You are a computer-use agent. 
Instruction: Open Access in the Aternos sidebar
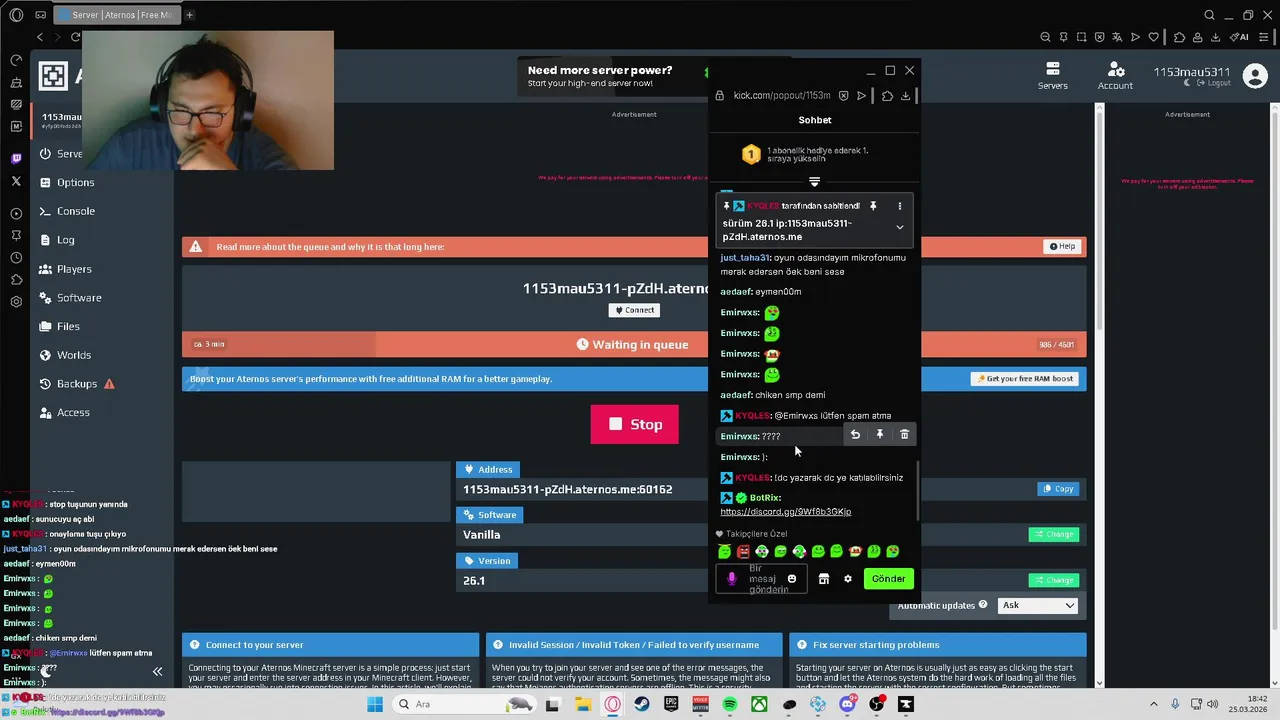click(65, 412)
